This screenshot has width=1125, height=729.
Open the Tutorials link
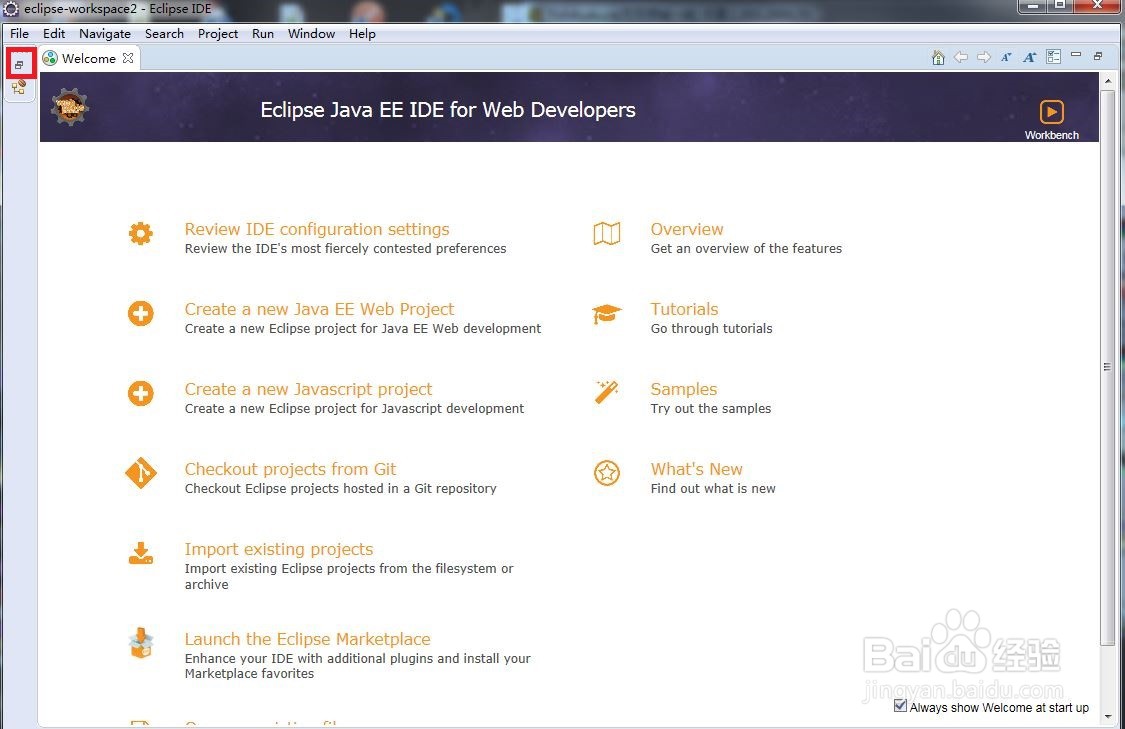[x=684, y=309]
